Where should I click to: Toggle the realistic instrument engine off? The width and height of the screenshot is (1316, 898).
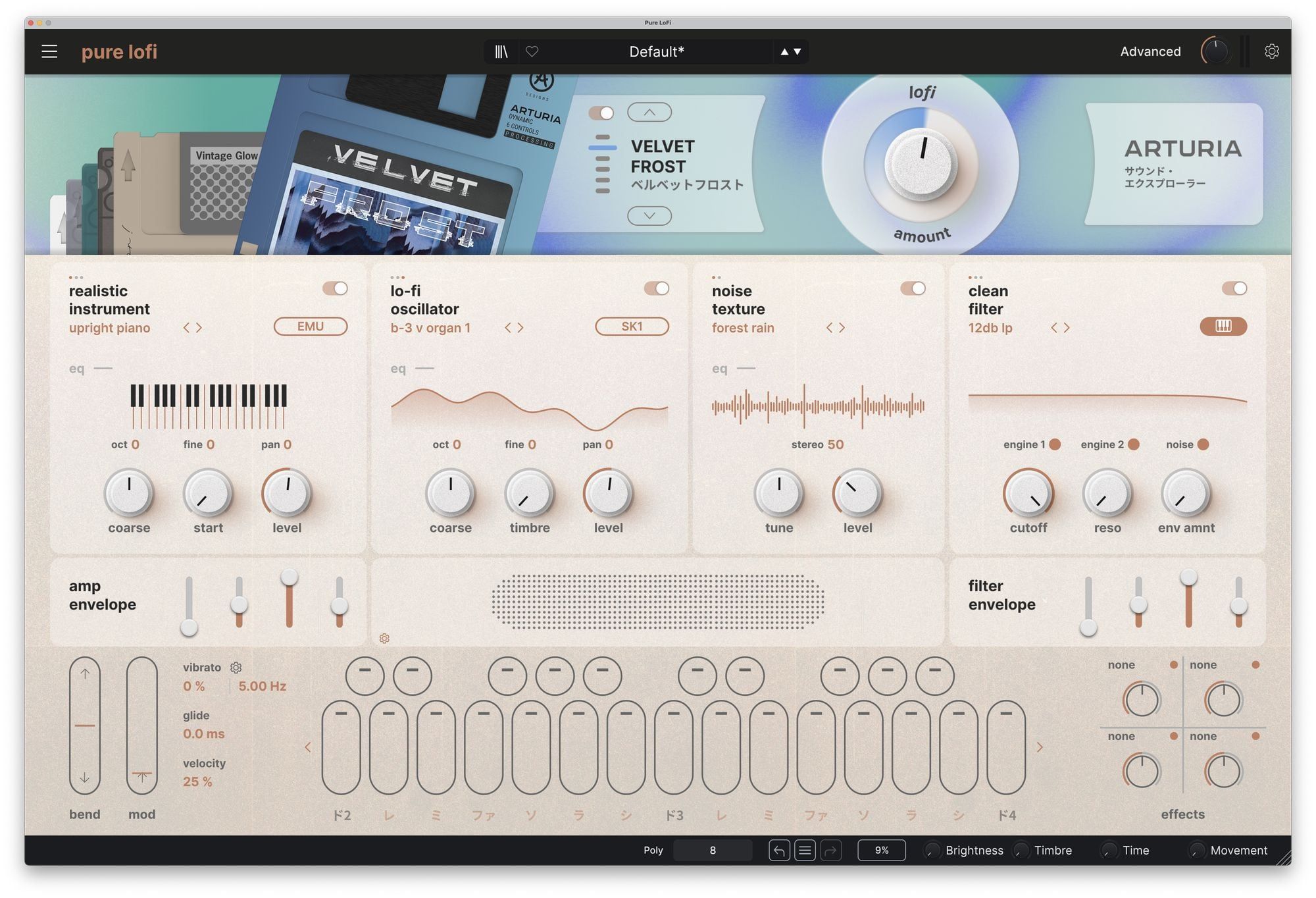coord(335,288)
